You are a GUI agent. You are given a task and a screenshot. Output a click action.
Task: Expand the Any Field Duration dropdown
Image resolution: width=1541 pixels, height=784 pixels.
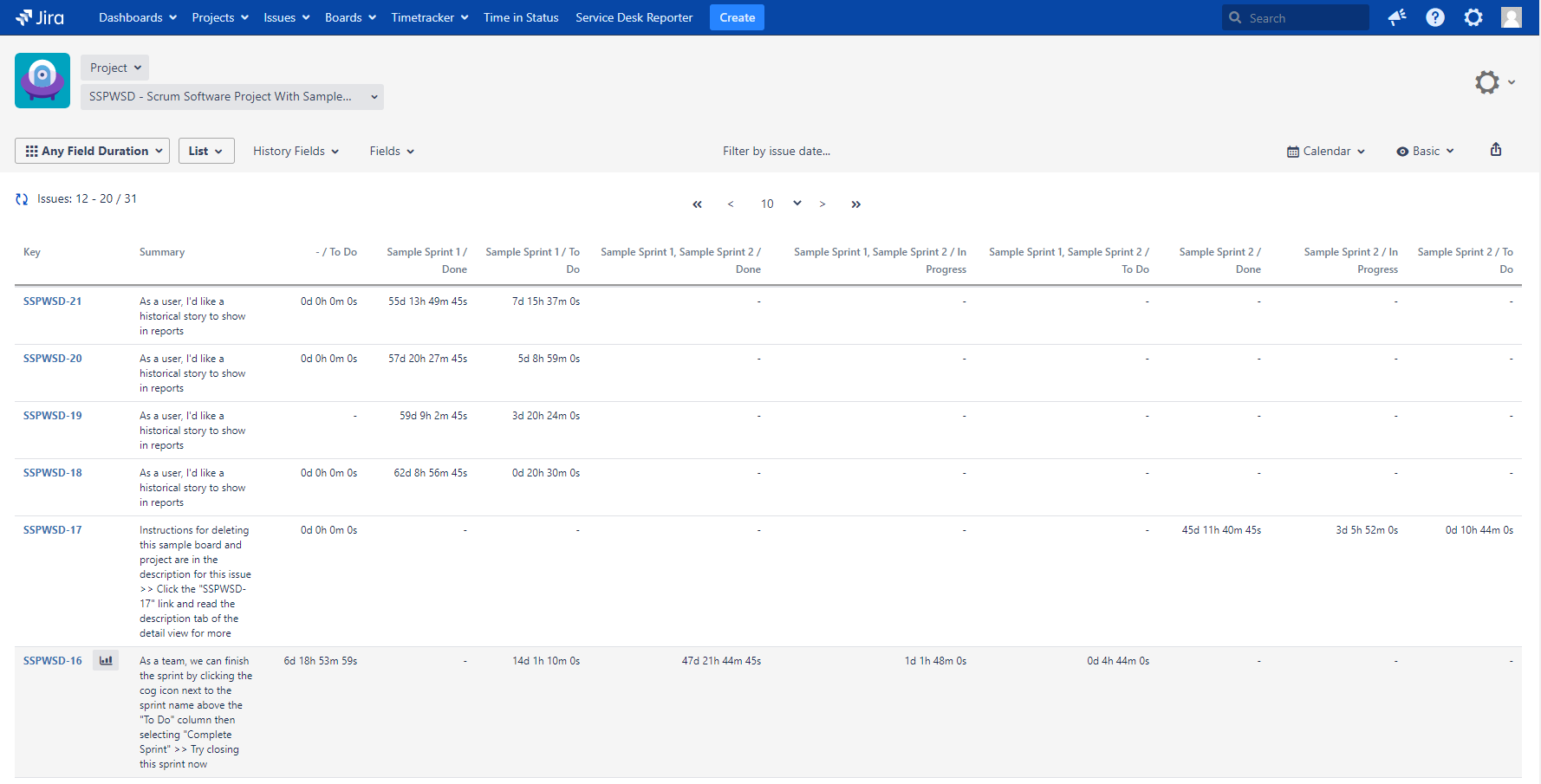pos(93,151)
